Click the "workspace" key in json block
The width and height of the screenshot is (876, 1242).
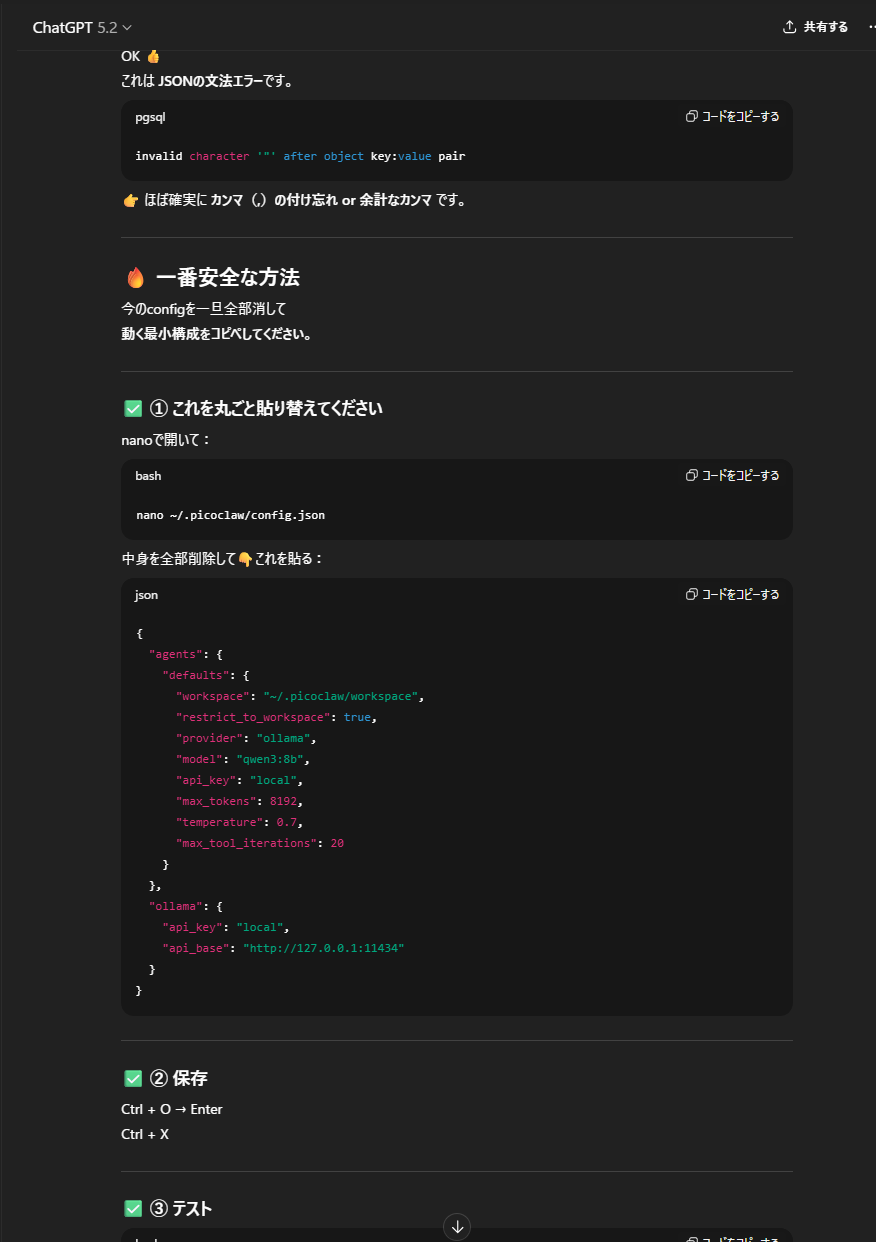pyautogui.click(x=212, y=696)
